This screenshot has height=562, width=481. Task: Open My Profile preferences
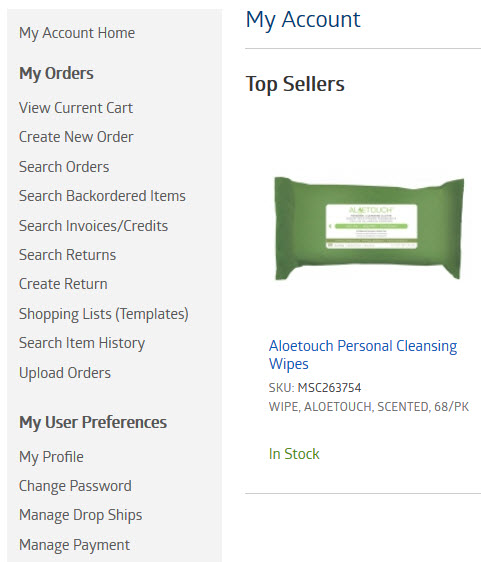click(51, 457)
